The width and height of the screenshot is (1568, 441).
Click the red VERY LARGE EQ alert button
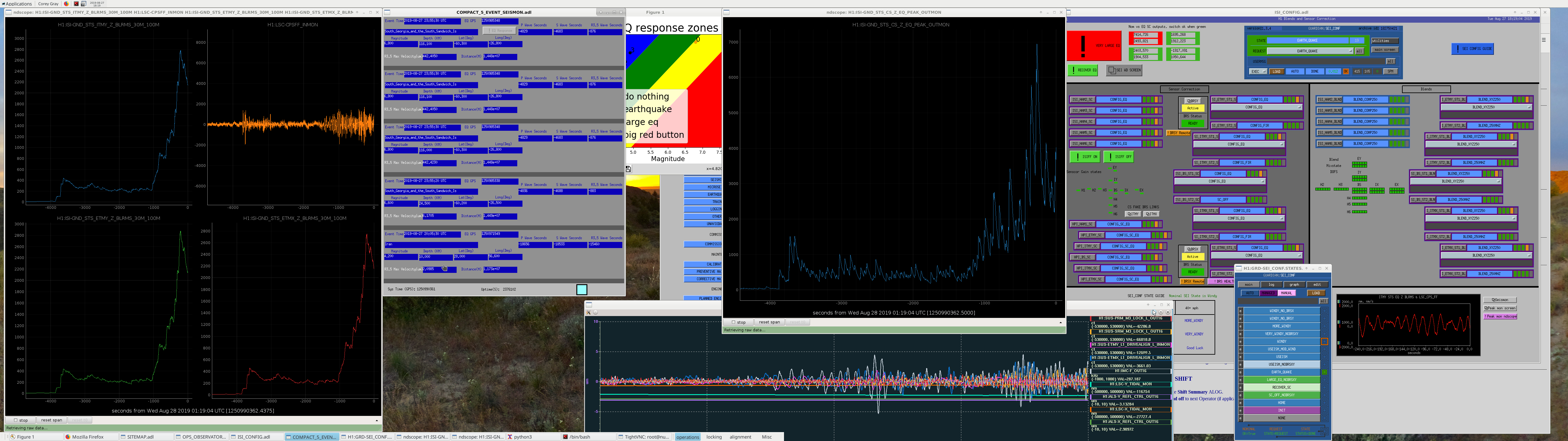pos(1094,46)
